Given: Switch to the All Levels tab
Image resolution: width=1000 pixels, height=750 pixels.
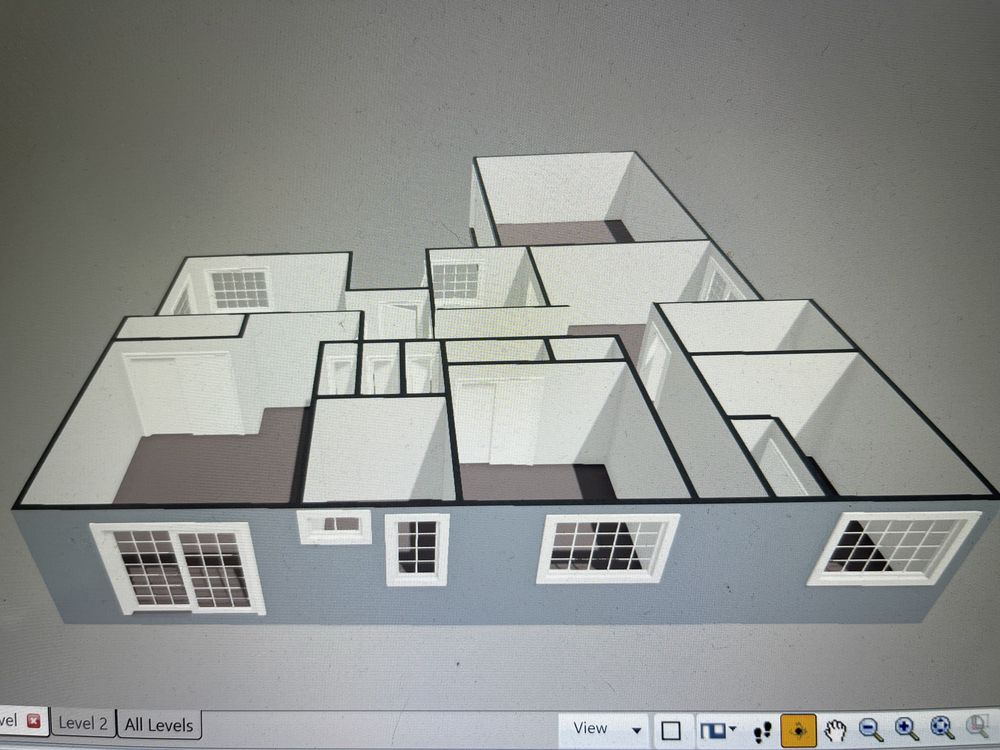Looking at the screenshot, I should (x=160, y=724).
